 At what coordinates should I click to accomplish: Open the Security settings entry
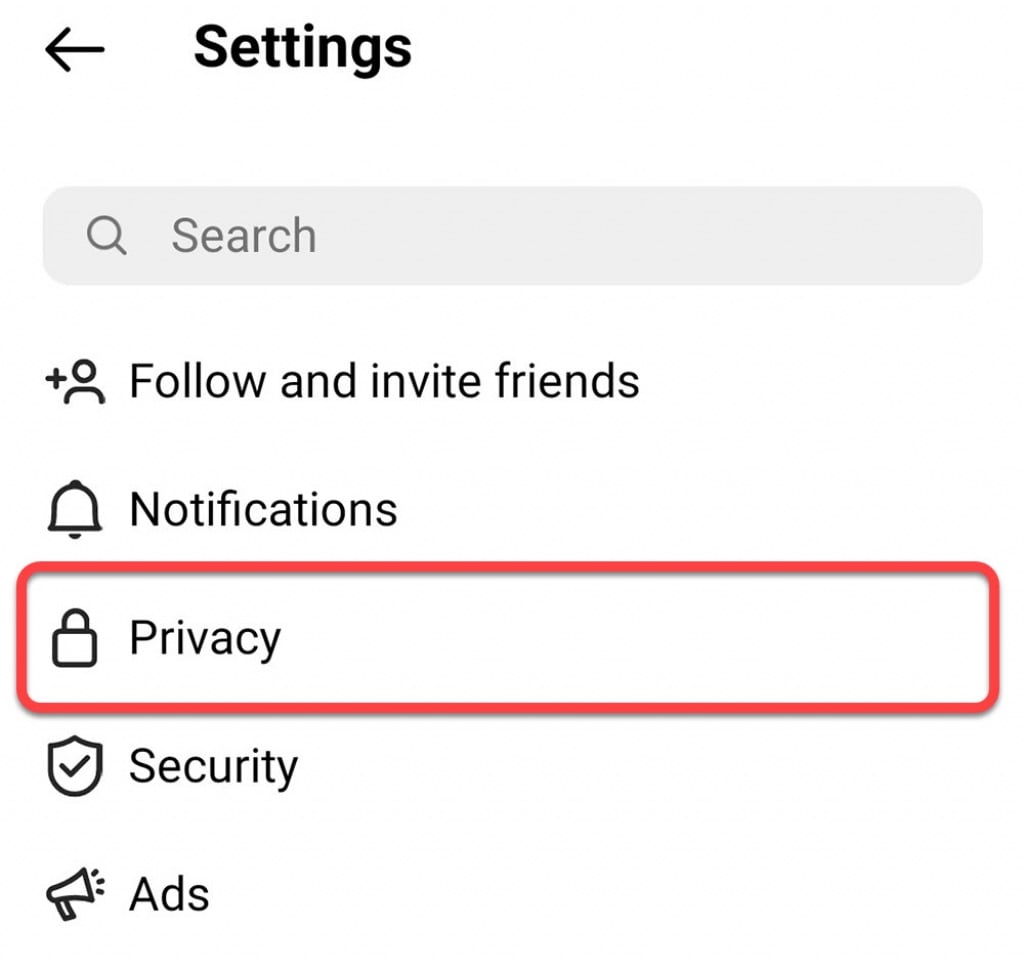coord(213,767)
